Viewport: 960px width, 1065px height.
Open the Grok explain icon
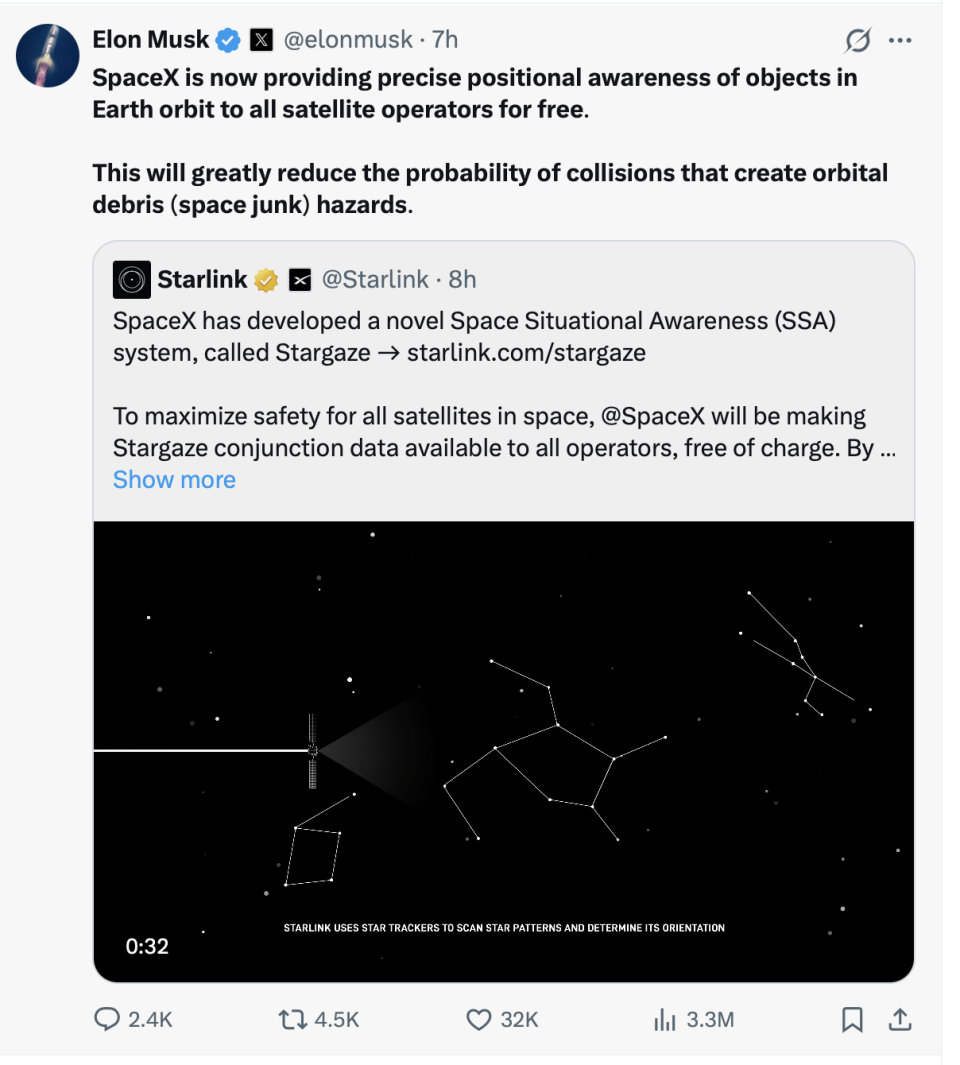coord(858,41)
